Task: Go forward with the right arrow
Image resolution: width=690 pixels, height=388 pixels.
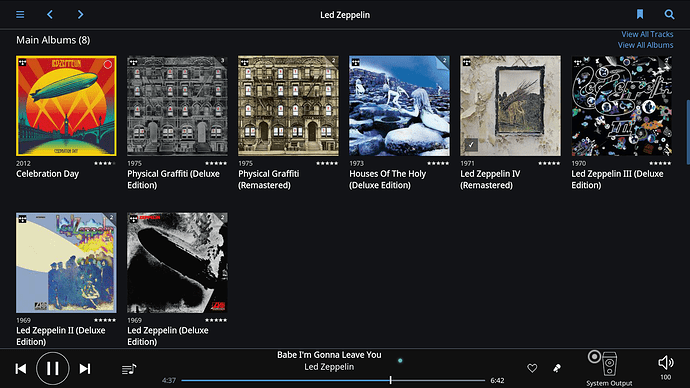Action: tap(80, 15)
